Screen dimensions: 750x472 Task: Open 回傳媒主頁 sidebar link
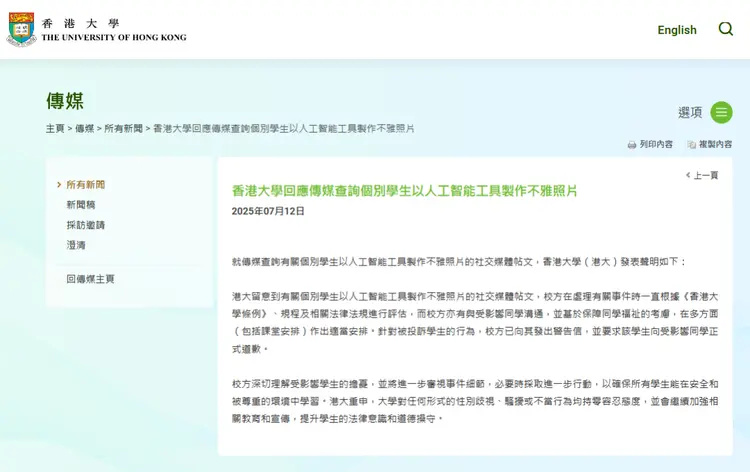(x=90, y=279)
